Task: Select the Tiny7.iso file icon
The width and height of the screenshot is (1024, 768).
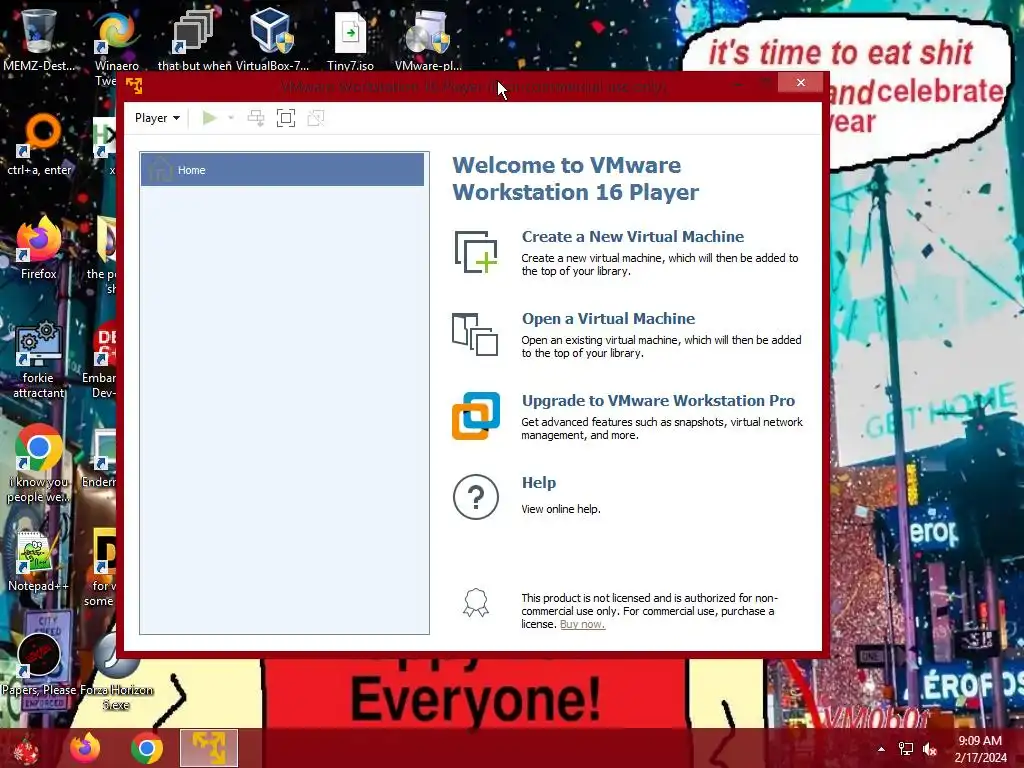Action: pos(350,39)
